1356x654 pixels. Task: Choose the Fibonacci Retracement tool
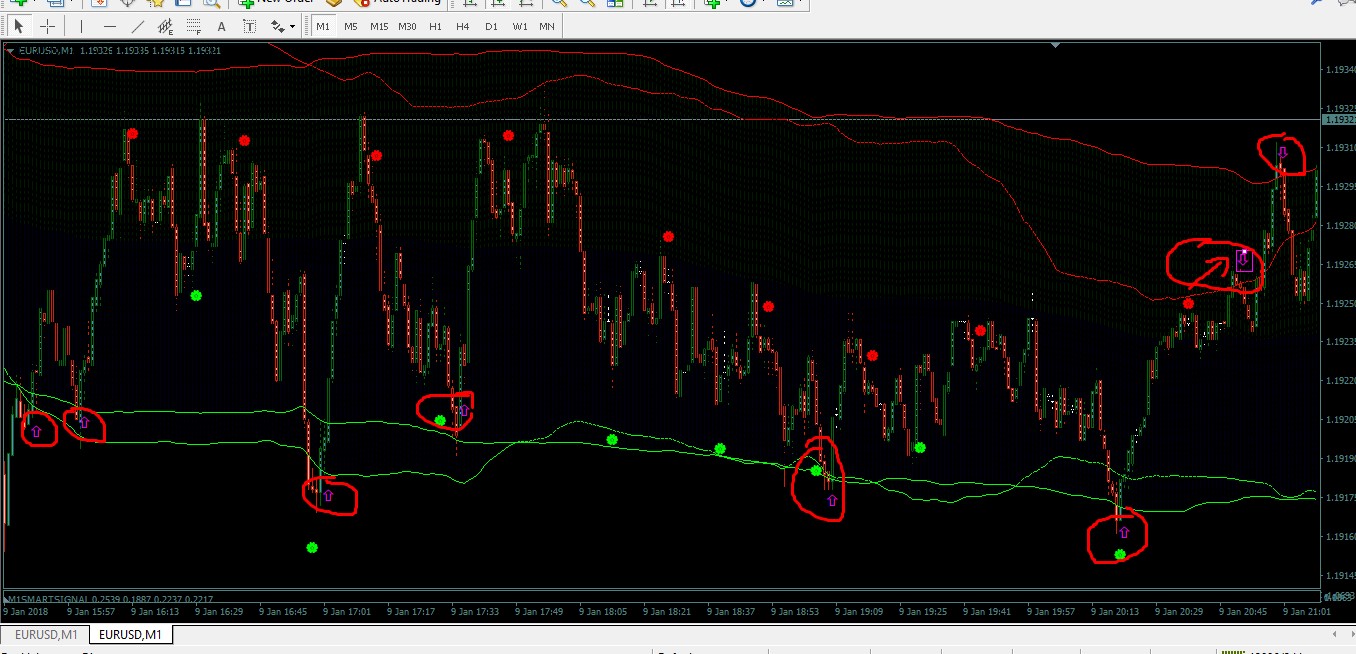point(192,26)
